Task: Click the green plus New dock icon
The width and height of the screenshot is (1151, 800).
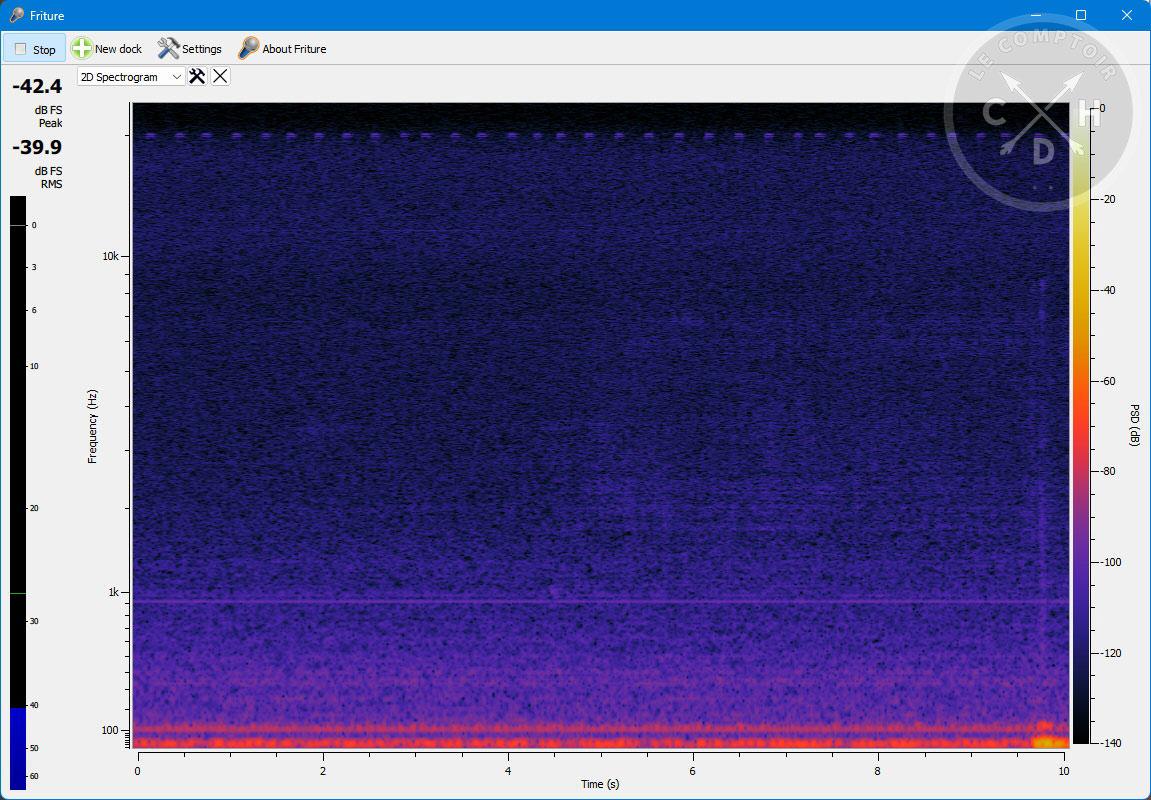Action: pyautogui.click(x=82, y=49)
